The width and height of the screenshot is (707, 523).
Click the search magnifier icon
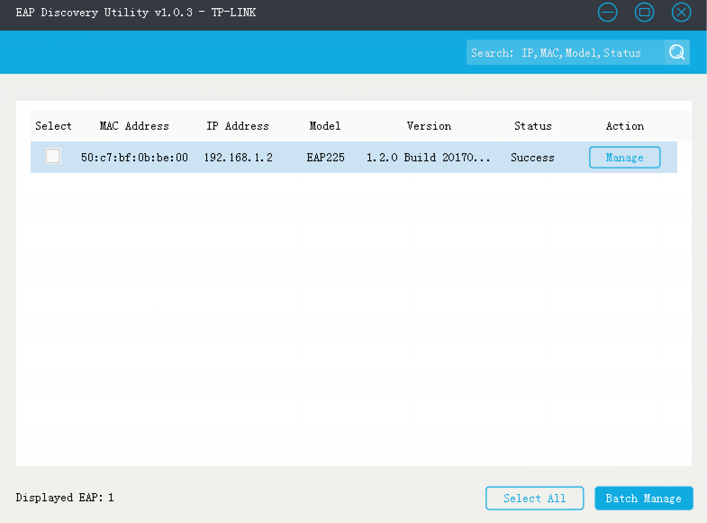[x=677, y=53]
